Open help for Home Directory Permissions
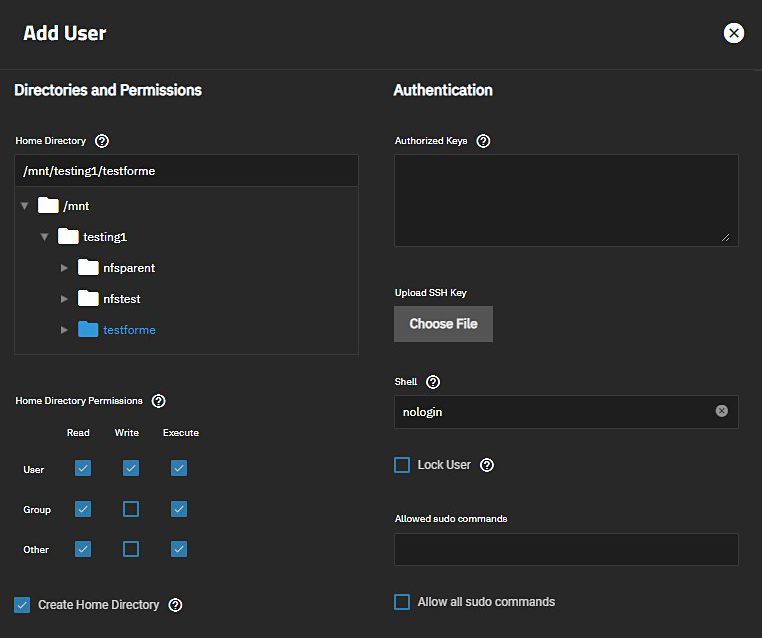 (x=158, y=401)
